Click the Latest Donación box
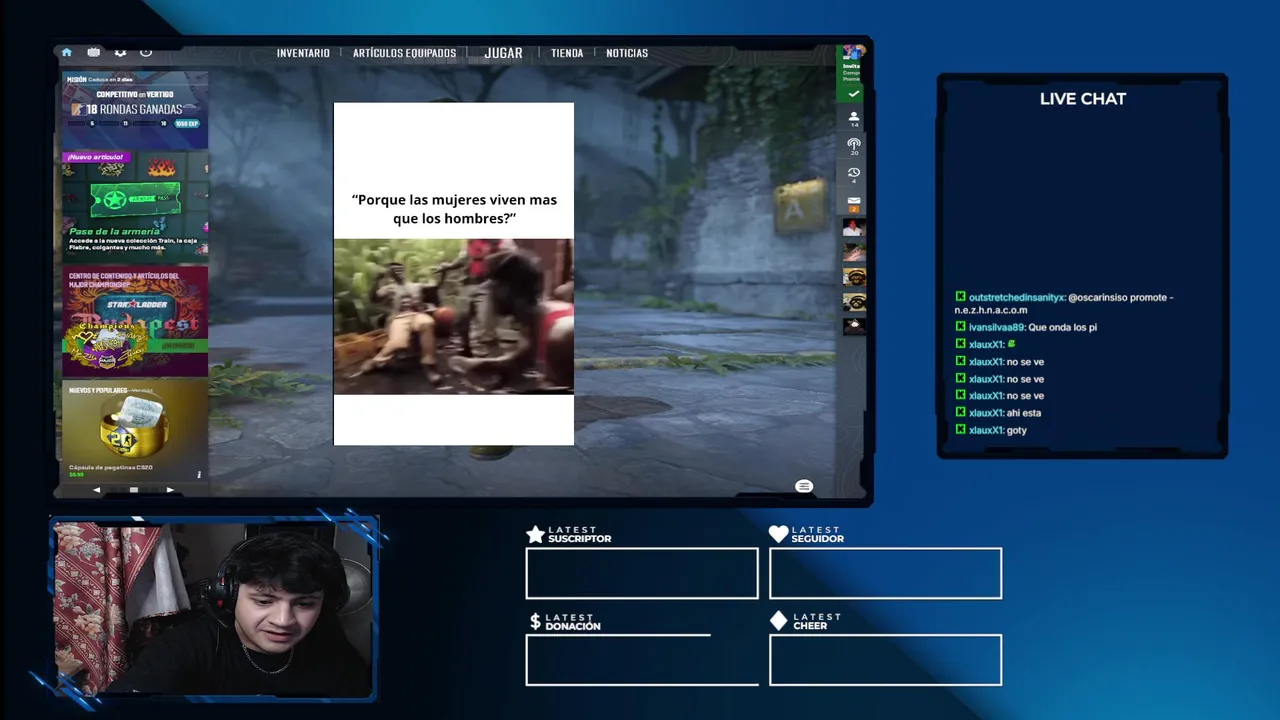This screenshot has height=720, width=1280. (x=642, y=660)
